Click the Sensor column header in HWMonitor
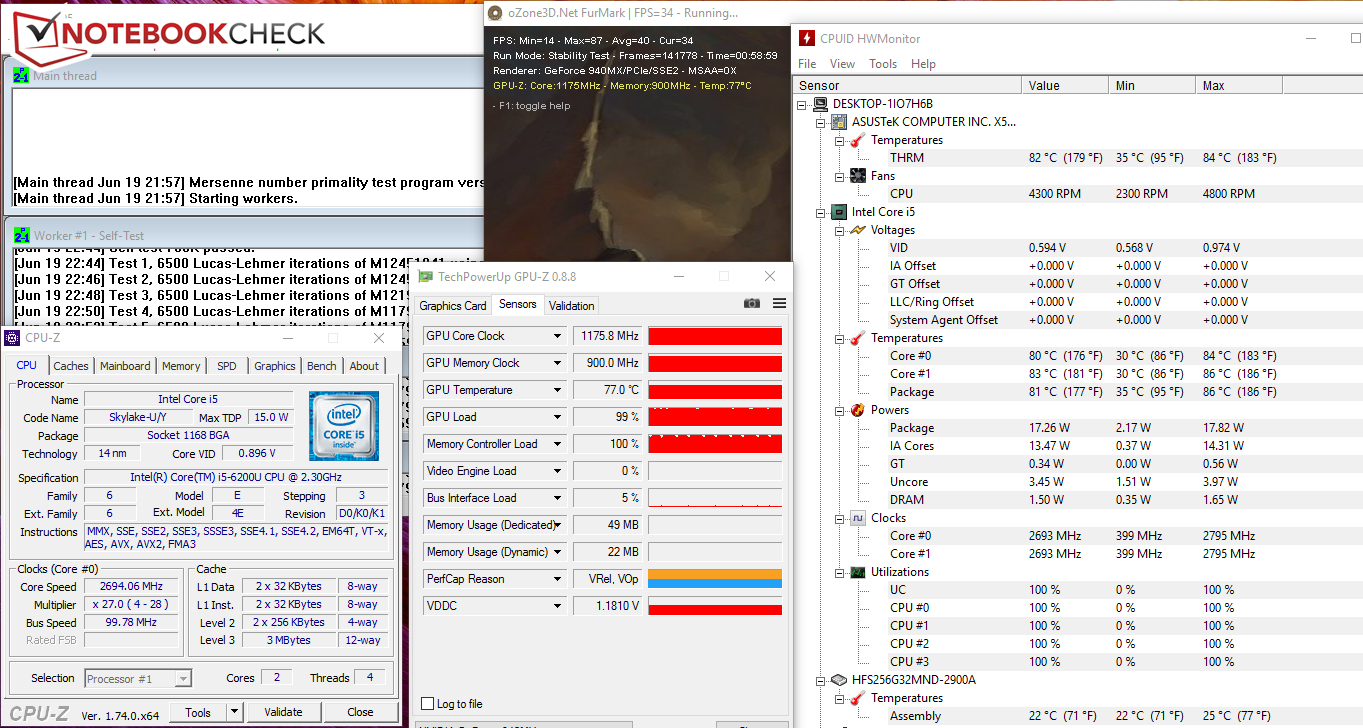Image resolution: width=1363 pixels, height=728 pixels. 908,86
